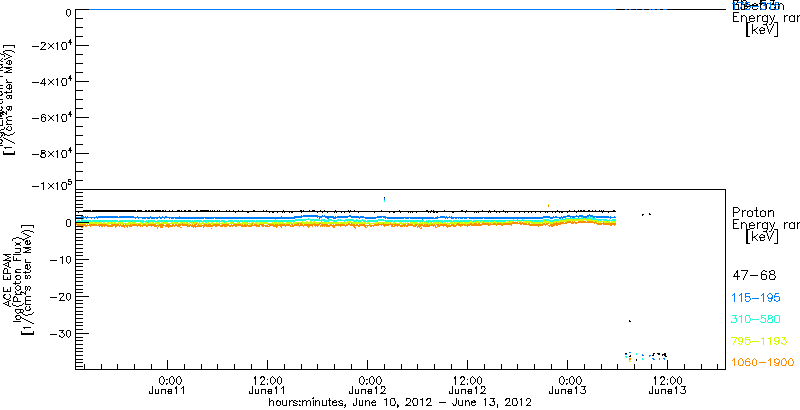Click the -1×10⁵ y-axis label
Viewport: 800px width, 410px height.
pos(51,185)
